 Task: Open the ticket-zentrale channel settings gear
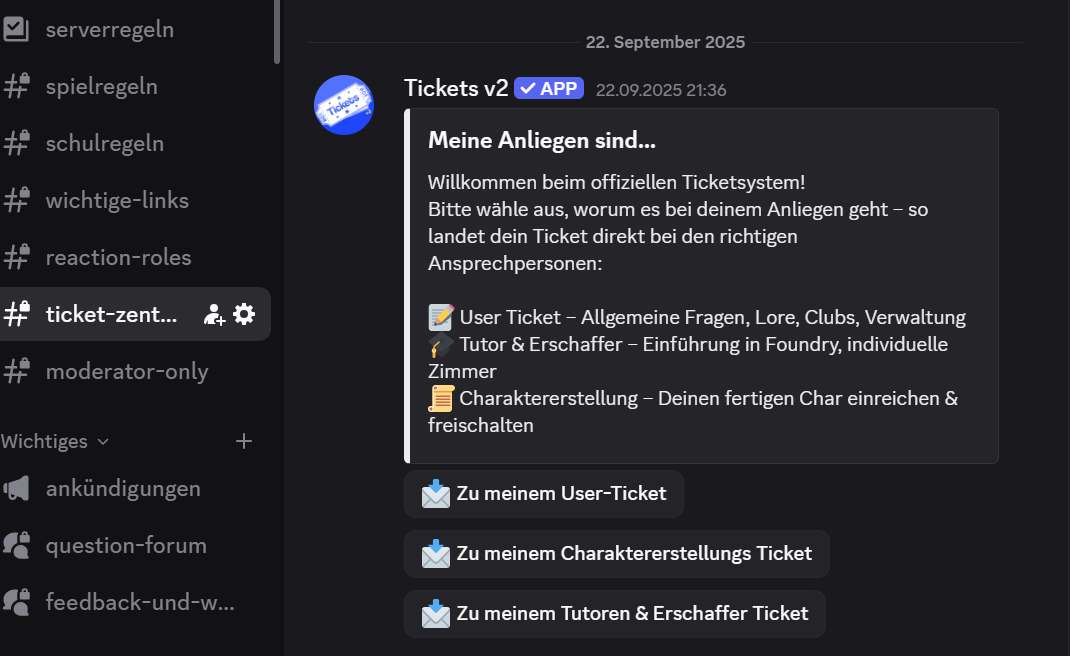pyautogui.click(x=244, y=314)
